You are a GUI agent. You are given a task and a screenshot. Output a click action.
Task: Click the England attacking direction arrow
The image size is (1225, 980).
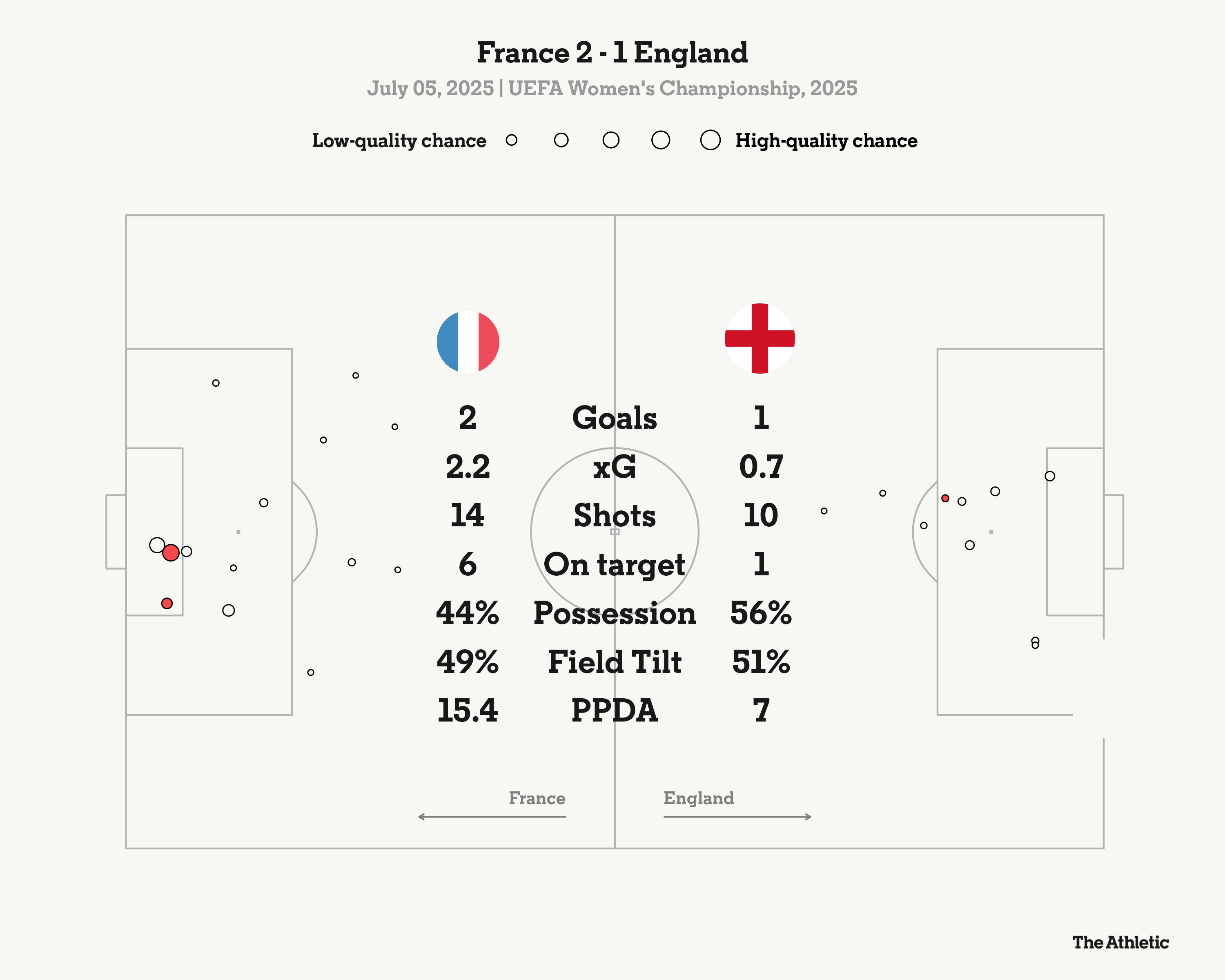(x=737, y=816)
